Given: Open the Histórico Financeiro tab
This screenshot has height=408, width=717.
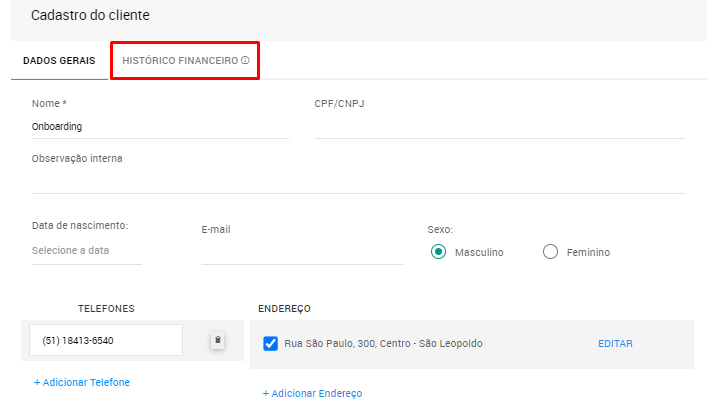Looking at the screenshot, I should click(180, 61).
